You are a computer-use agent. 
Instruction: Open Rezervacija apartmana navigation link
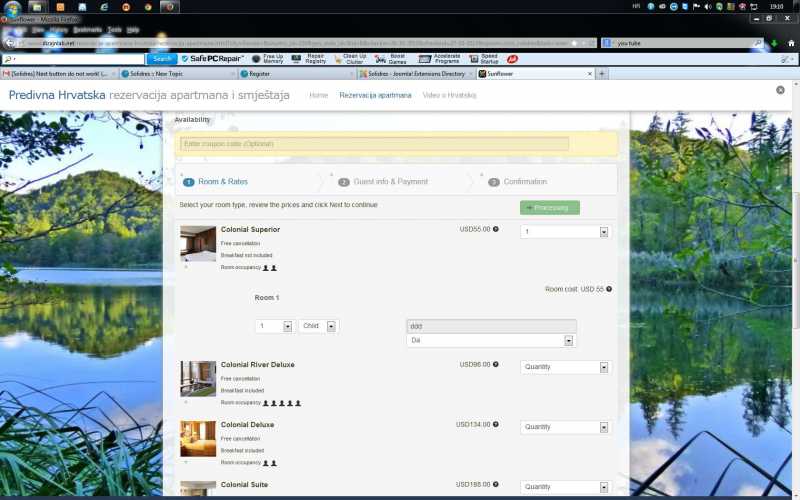pyautogui.click(x=375, y=95)
